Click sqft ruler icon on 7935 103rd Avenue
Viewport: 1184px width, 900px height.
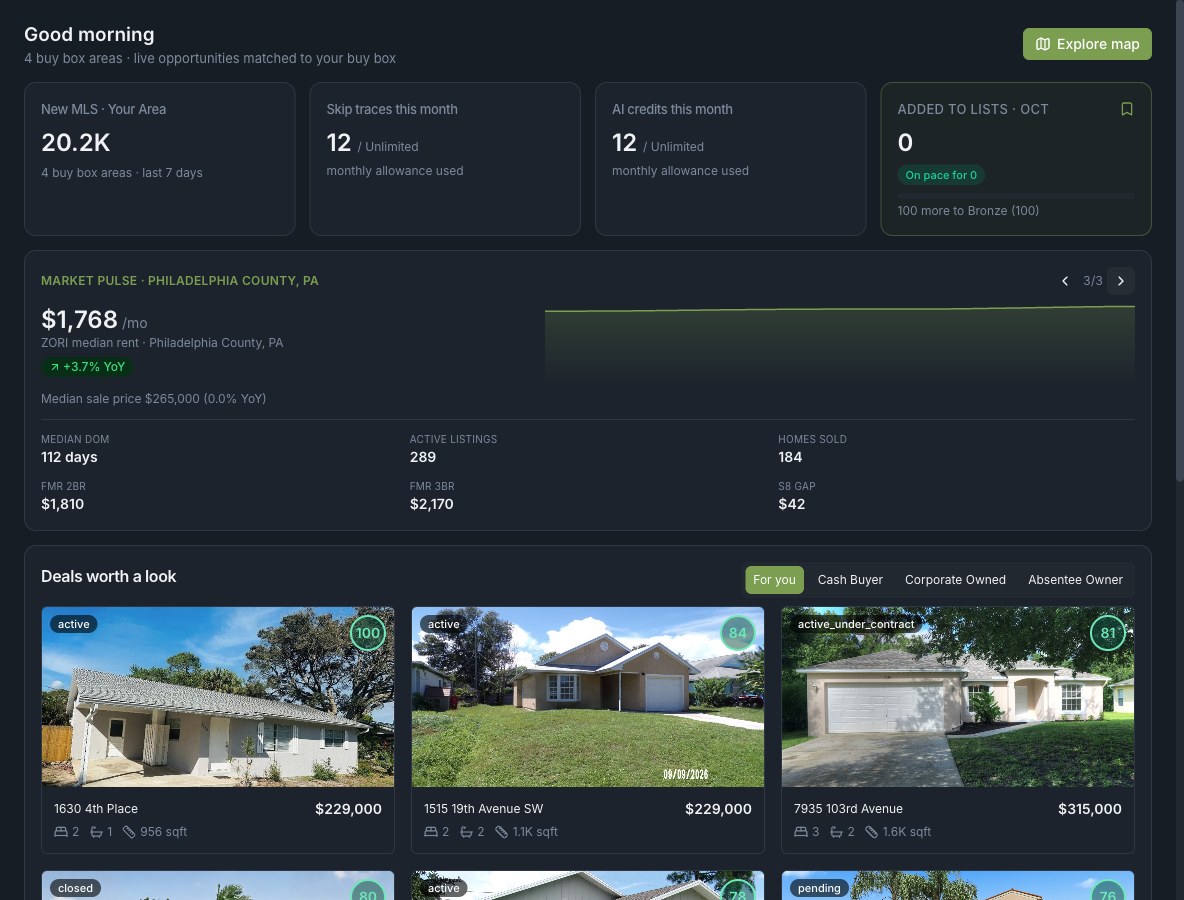(871, 831)
